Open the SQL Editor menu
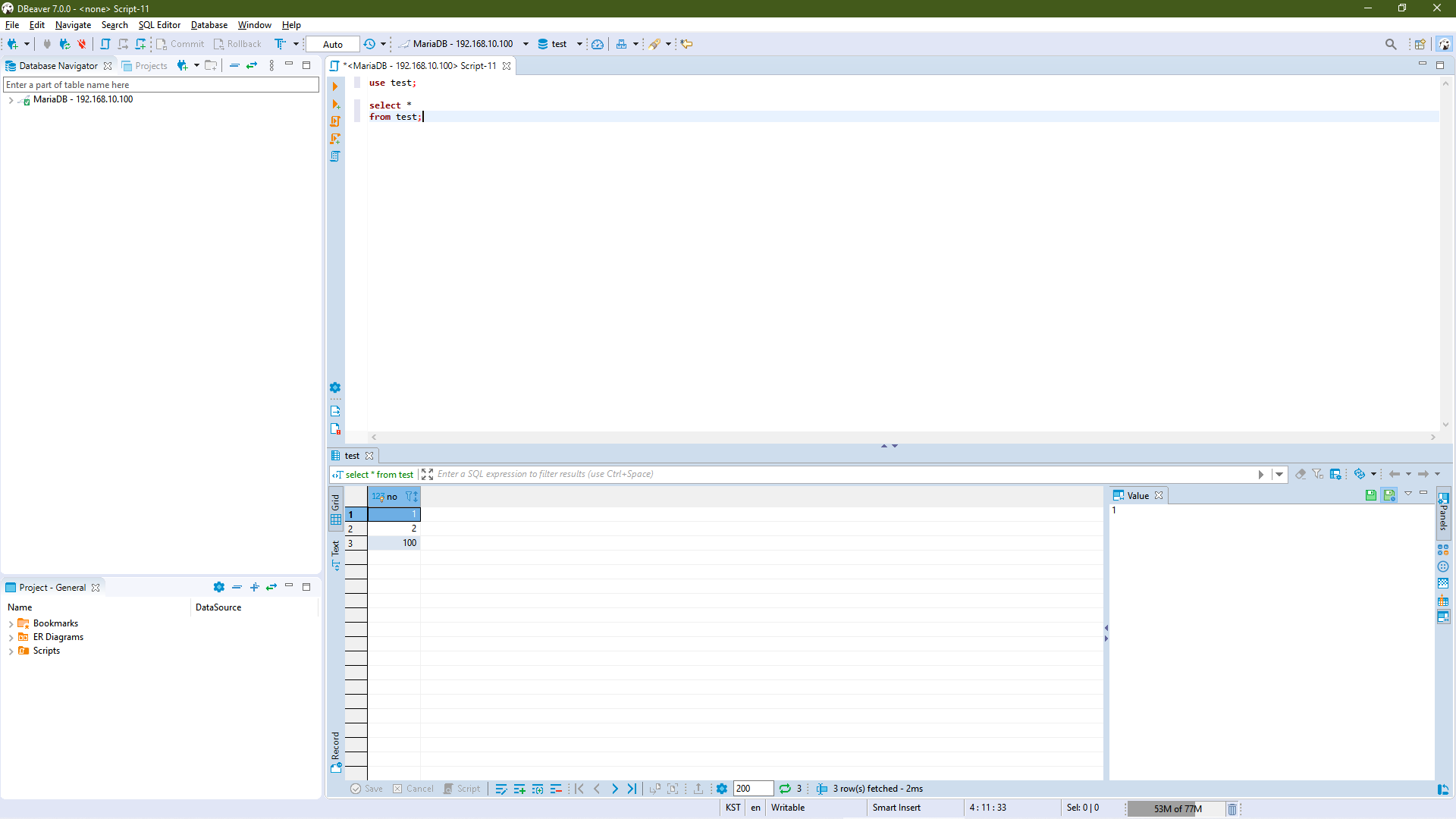 pyautogui.click(x=159, y=25)
